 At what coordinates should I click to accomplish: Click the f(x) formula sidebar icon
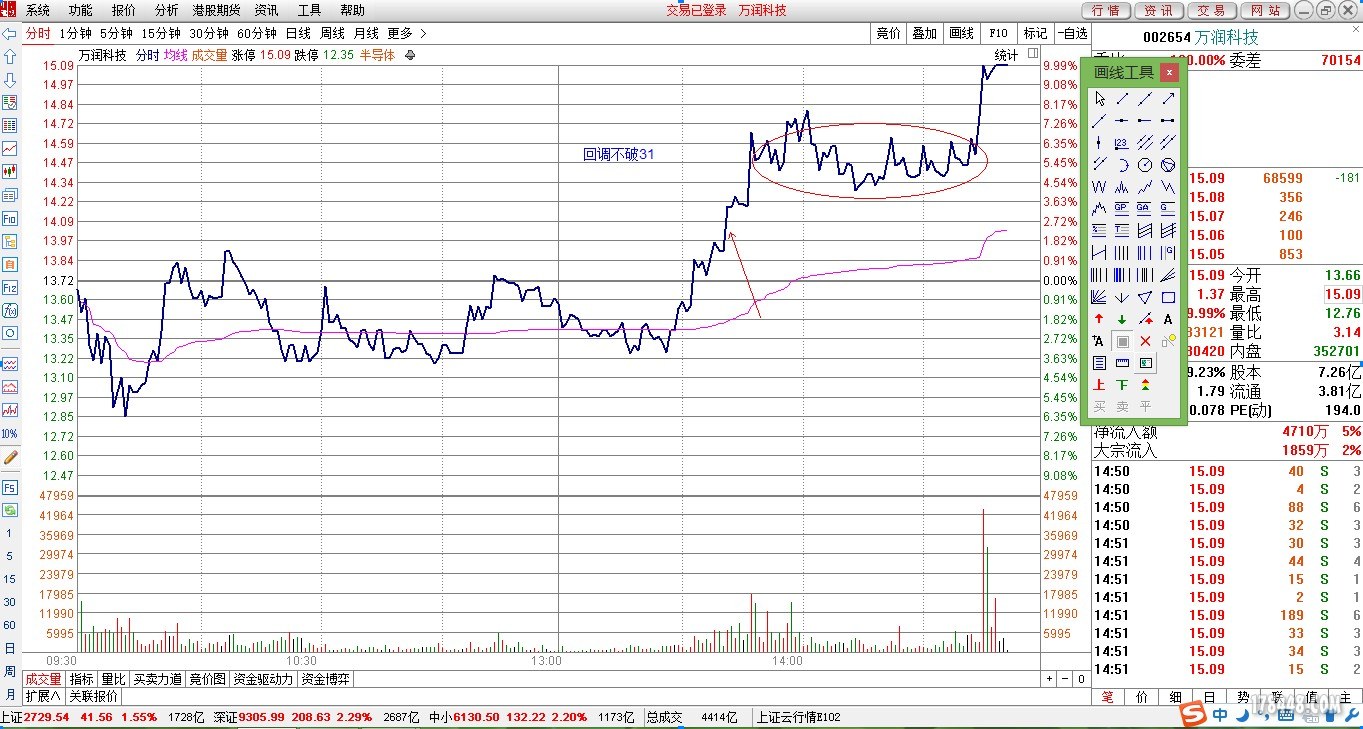tap(9, 310)
